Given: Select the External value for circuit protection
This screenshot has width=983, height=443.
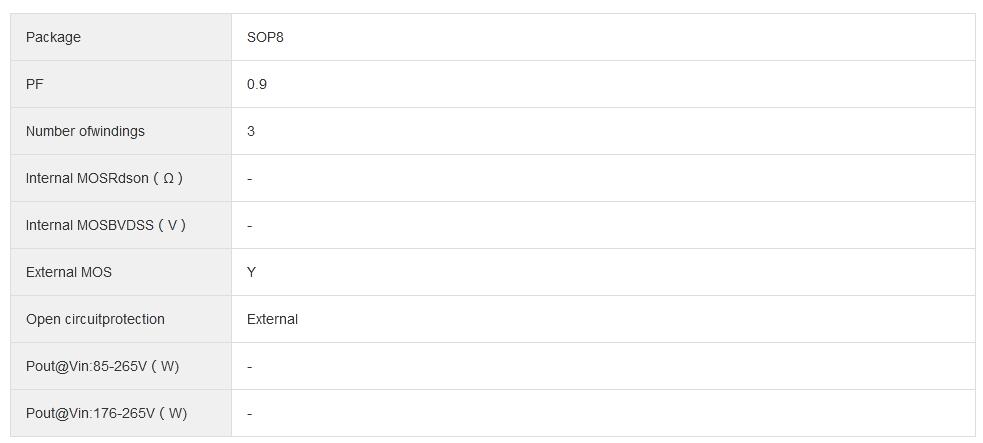Looking at the screenshot, I should click(272, 319).
